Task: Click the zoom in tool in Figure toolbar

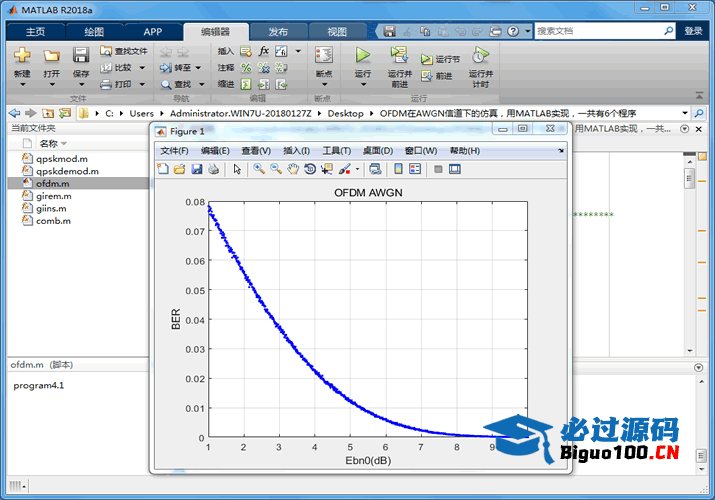Action: [259, 169]
